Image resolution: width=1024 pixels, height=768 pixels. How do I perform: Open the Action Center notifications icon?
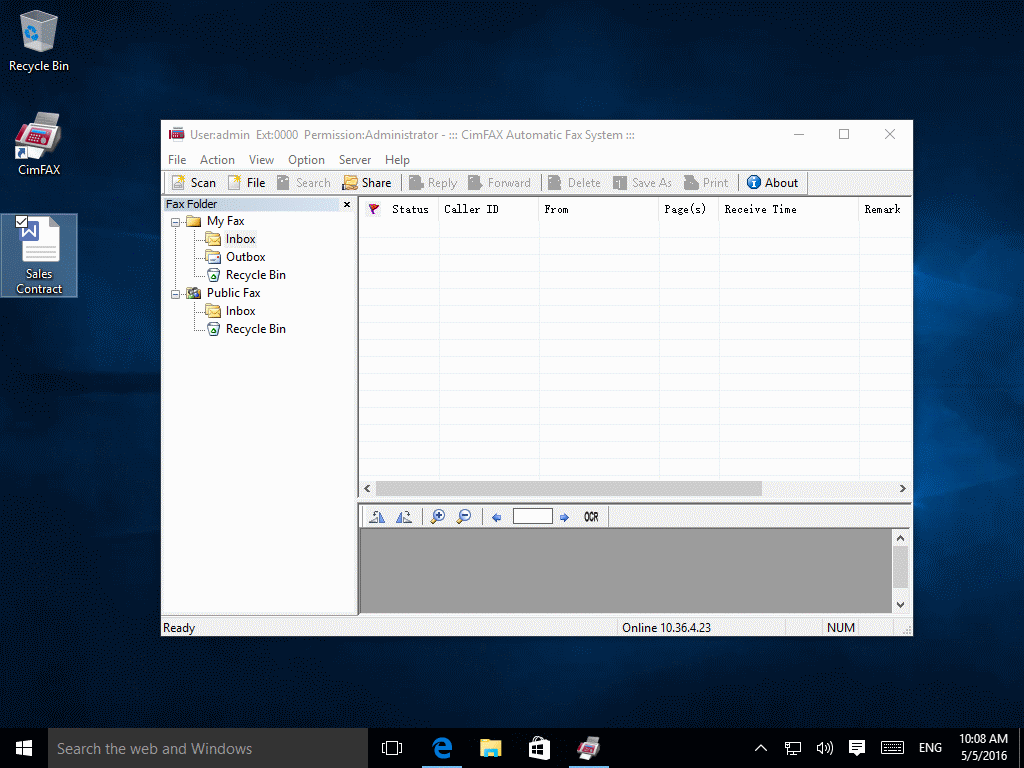click(857, 748)
